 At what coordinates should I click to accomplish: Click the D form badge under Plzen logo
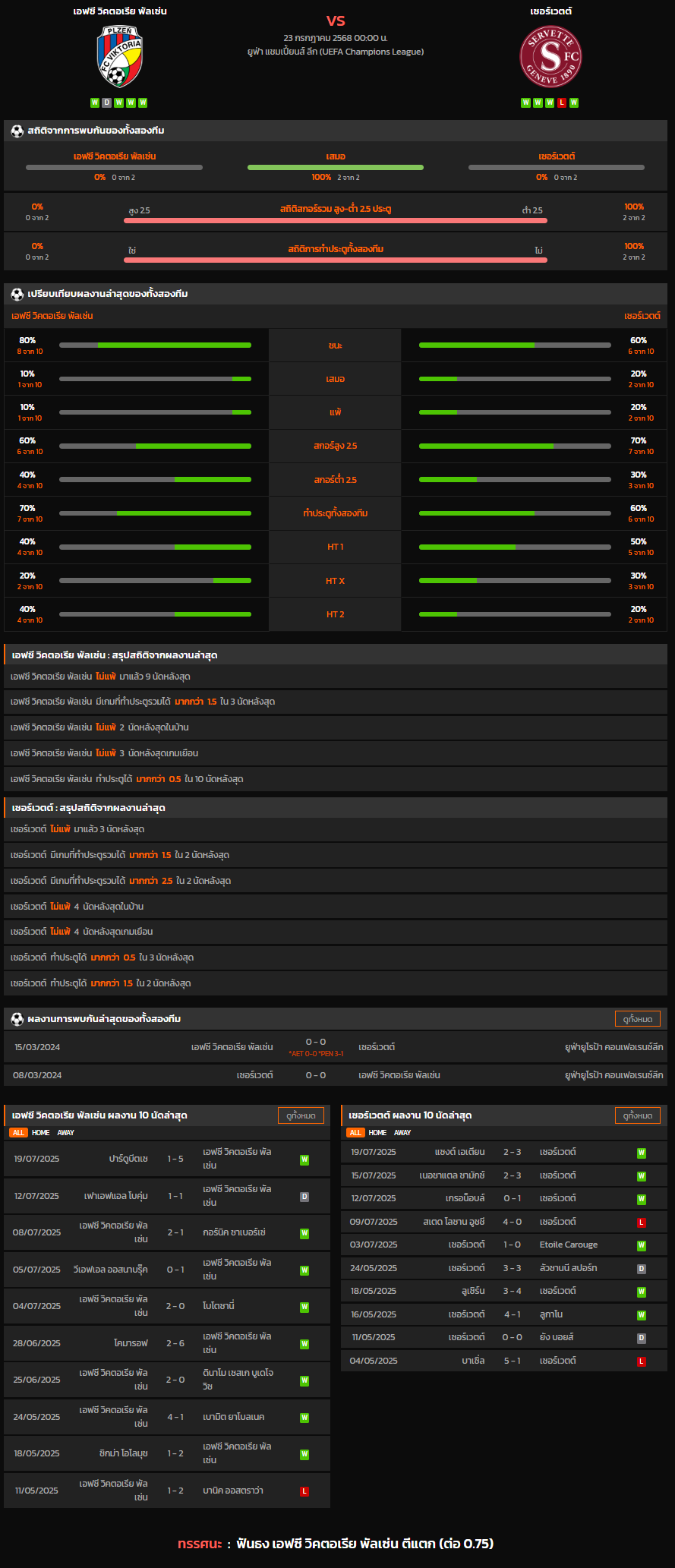click(106, 103)
